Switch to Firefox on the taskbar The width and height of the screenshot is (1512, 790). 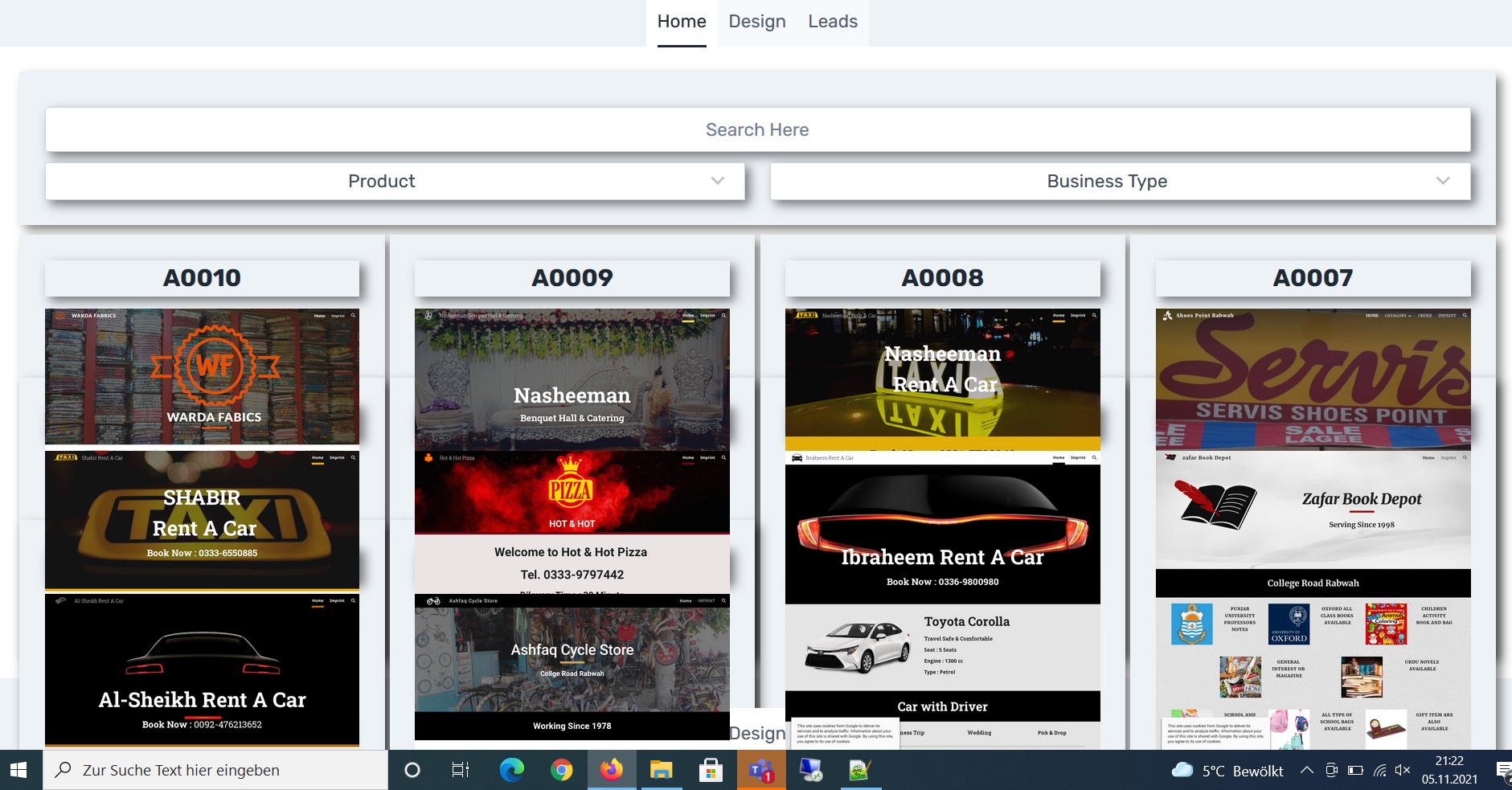[611, 770]
